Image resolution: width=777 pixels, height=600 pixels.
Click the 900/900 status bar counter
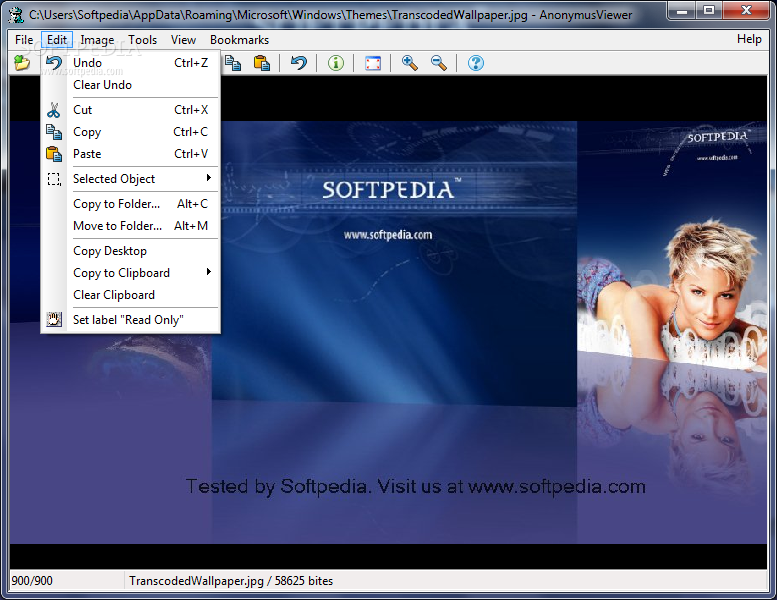click(32, 581)
